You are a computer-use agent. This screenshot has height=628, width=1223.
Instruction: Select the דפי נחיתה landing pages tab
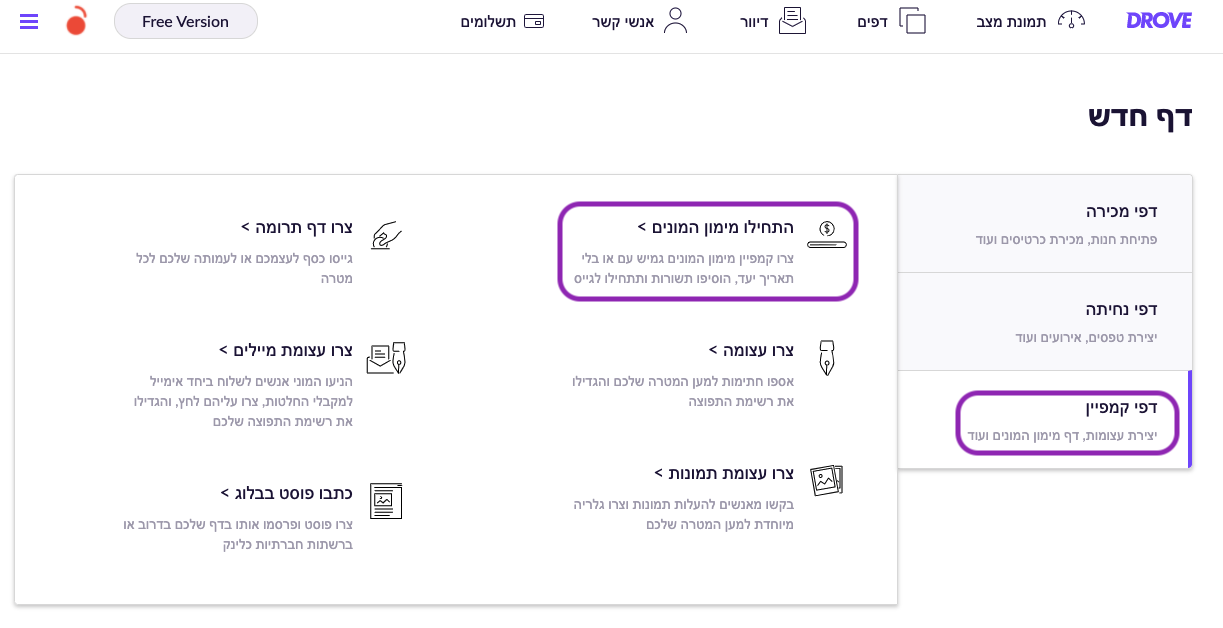tap(1045, 322)
